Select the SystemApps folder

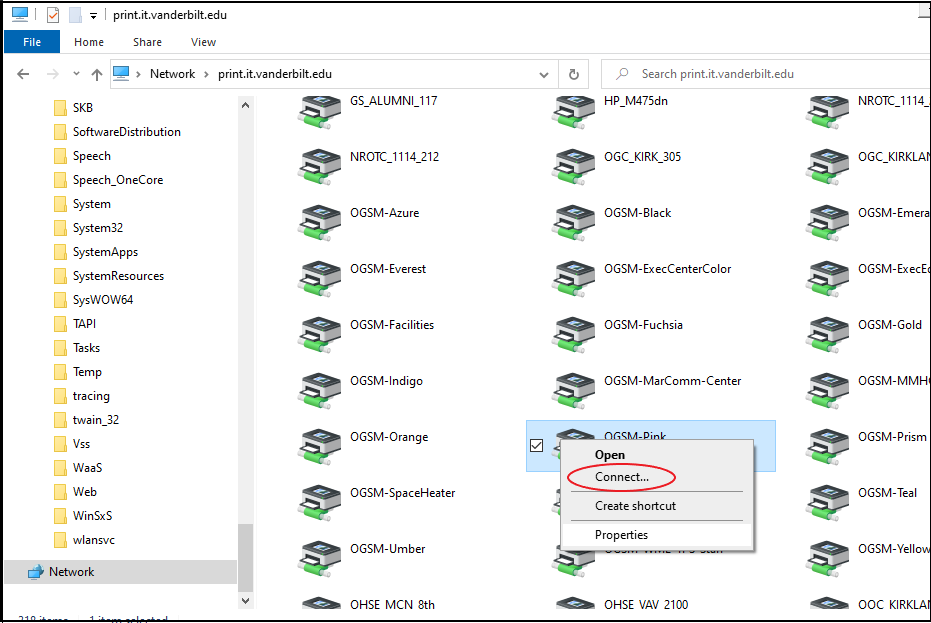[x=96, y=252]
